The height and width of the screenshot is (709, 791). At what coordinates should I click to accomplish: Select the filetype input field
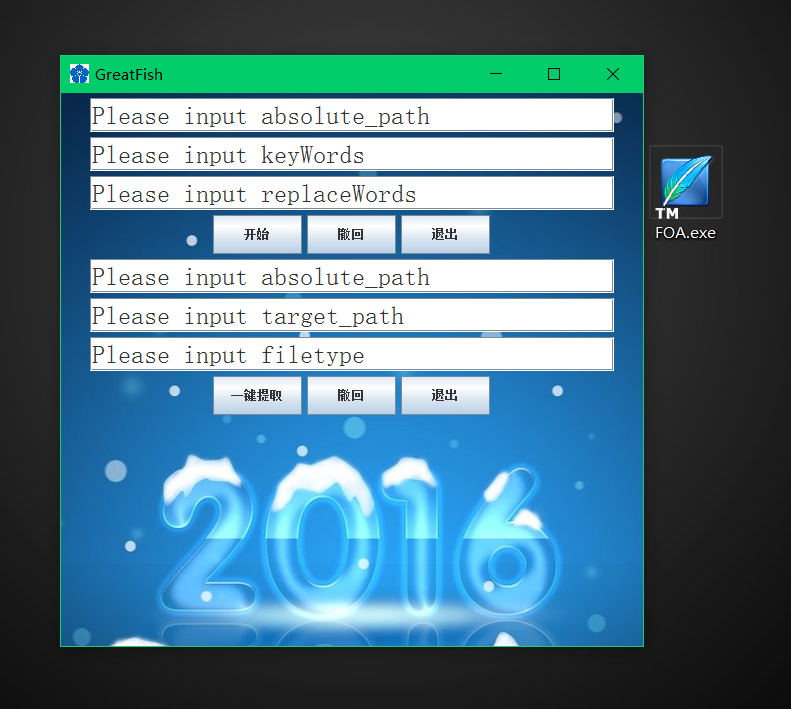coord(352,354)
